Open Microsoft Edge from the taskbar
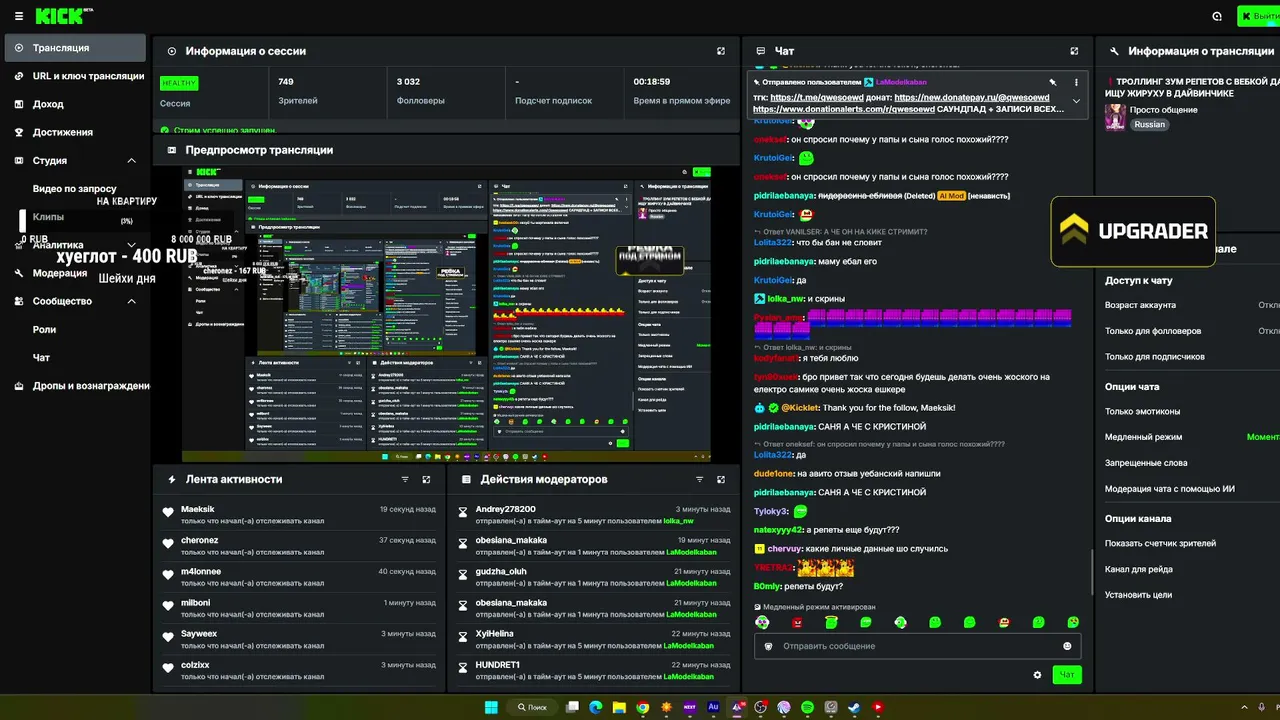The height and width of the screenshot is (720, 1280). [596, 707]
